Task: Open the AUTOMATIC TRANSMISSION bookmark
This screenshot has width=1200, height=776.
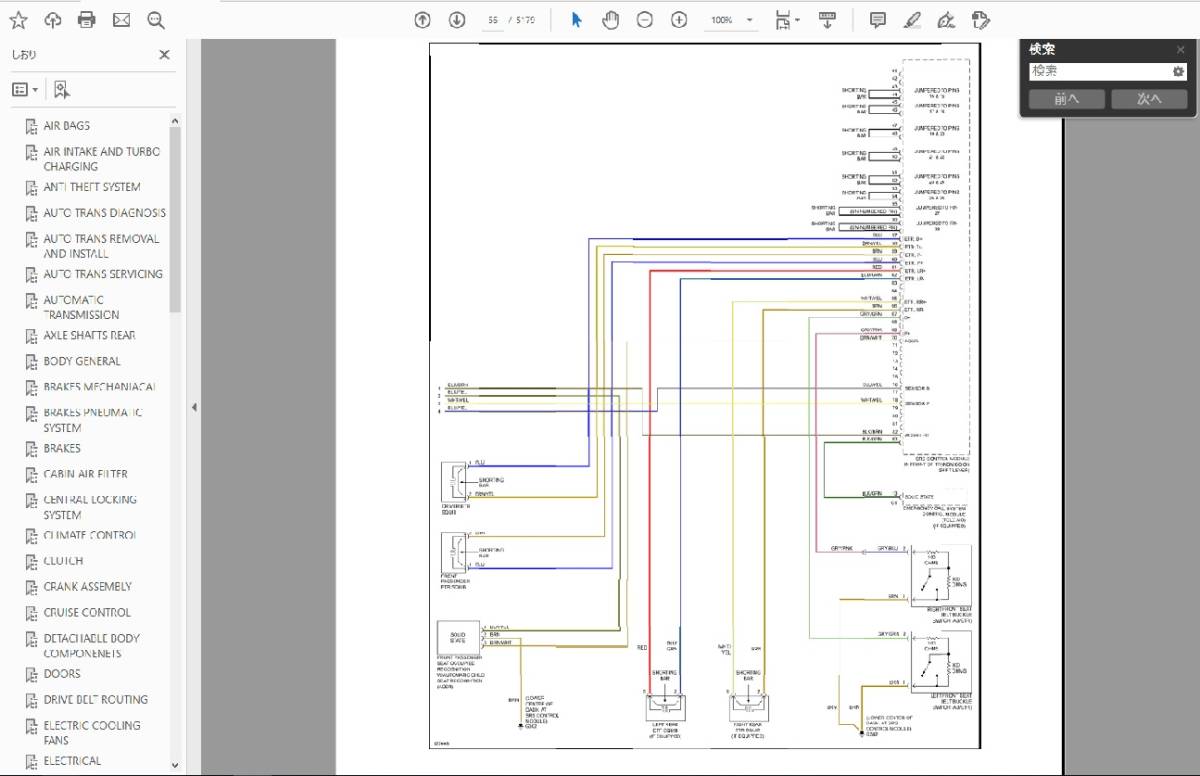Action: 81,307
